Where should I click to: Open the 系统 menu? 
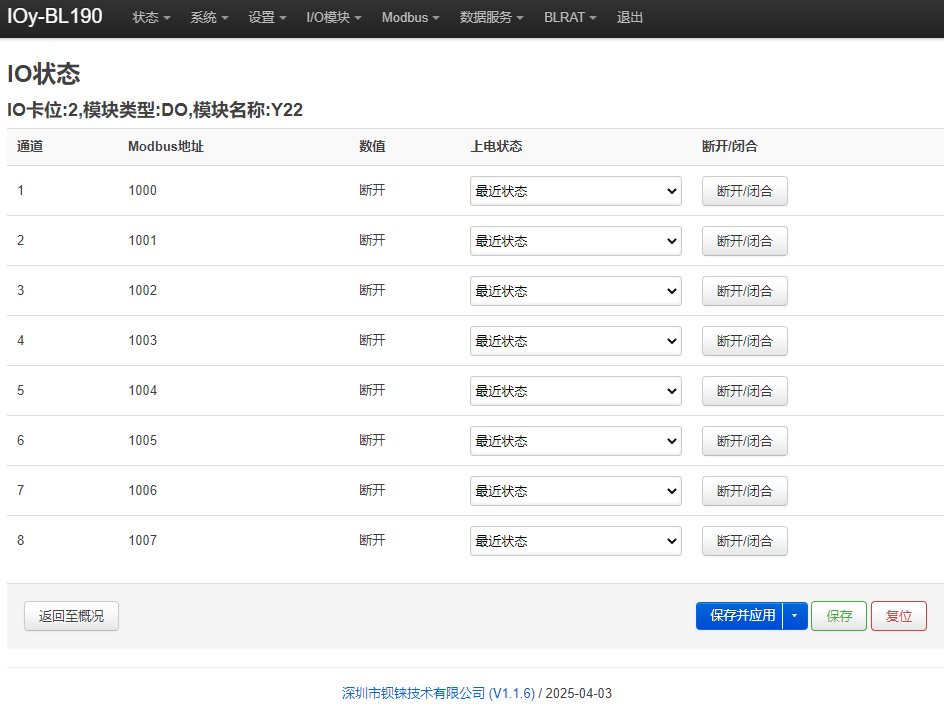pyautogui.click(x=209, y=17)
